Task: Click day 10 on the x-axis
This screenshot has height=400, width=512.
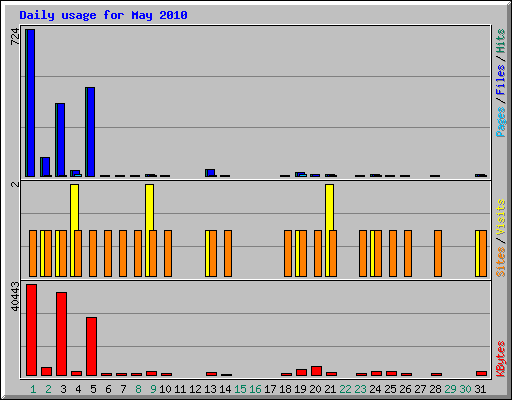Action: click(x=165, y=389)
